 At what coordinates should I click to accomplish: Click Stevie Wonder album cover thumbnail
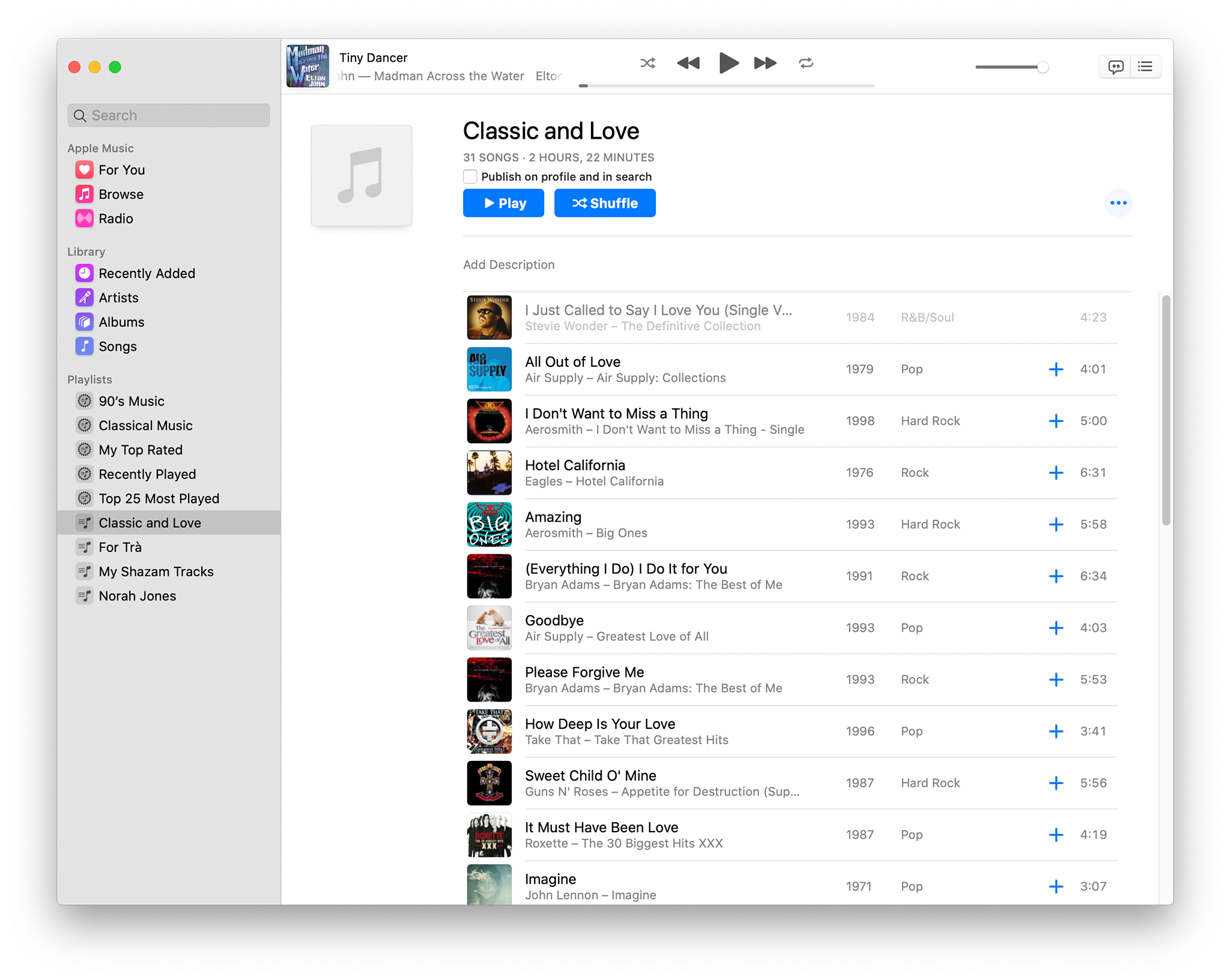coord(489,318)
